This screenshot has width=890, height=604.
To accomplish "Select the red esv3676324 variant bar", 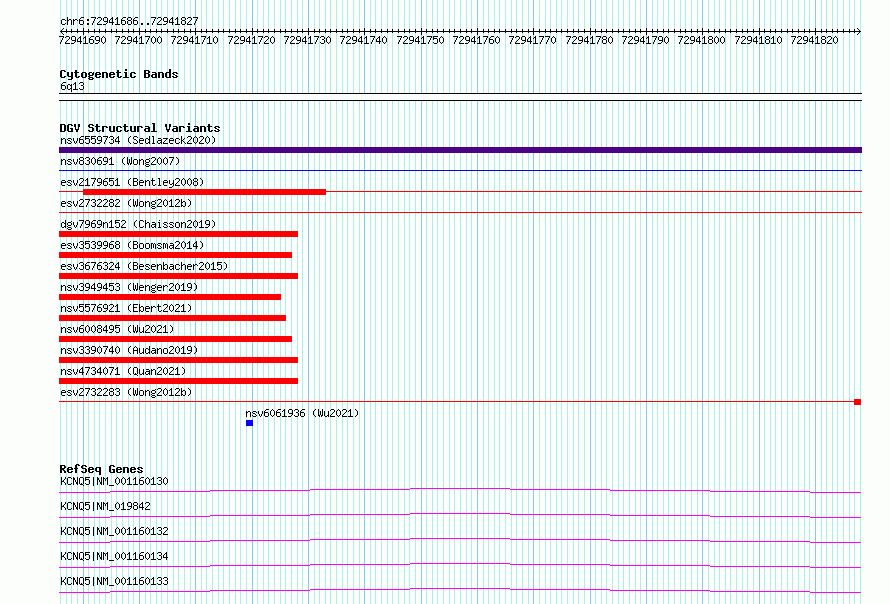I will click(x=178, y=276).
